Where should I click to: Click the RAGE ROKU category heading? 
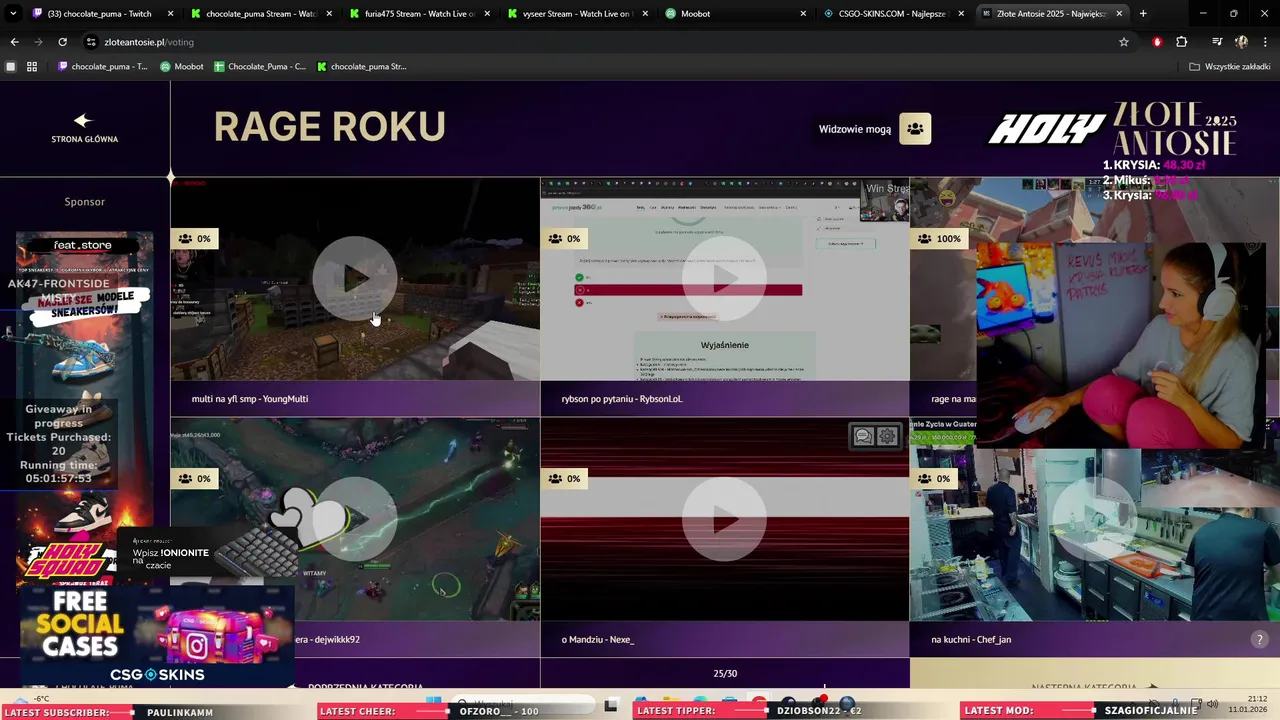[x=330, y=127]
